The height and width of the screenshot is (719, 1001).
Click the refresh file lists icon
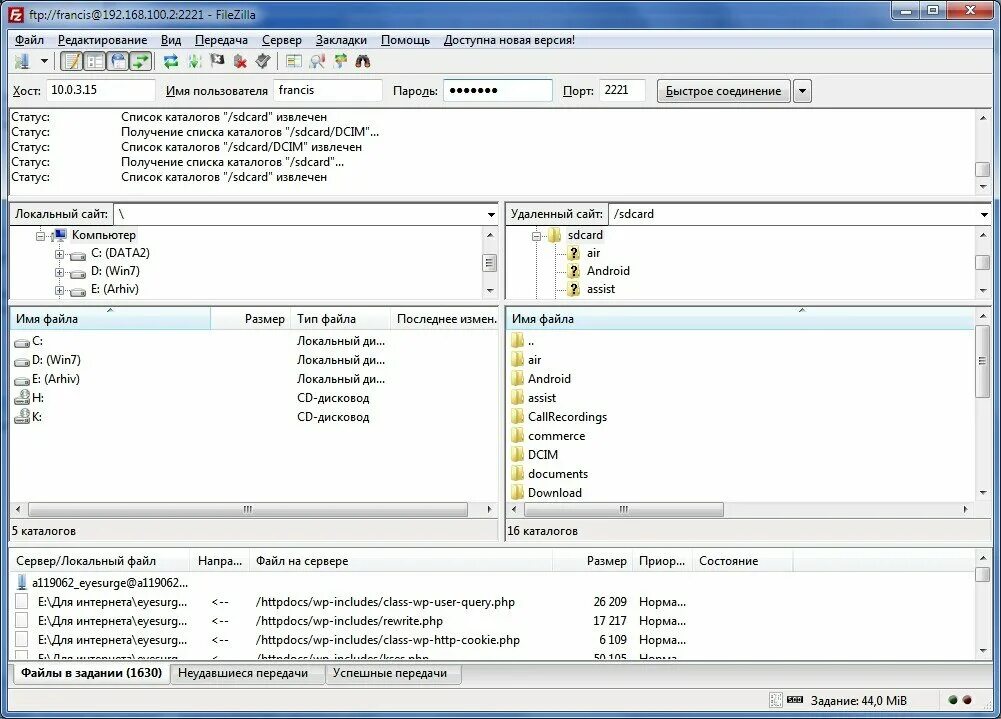click(170, 61)
